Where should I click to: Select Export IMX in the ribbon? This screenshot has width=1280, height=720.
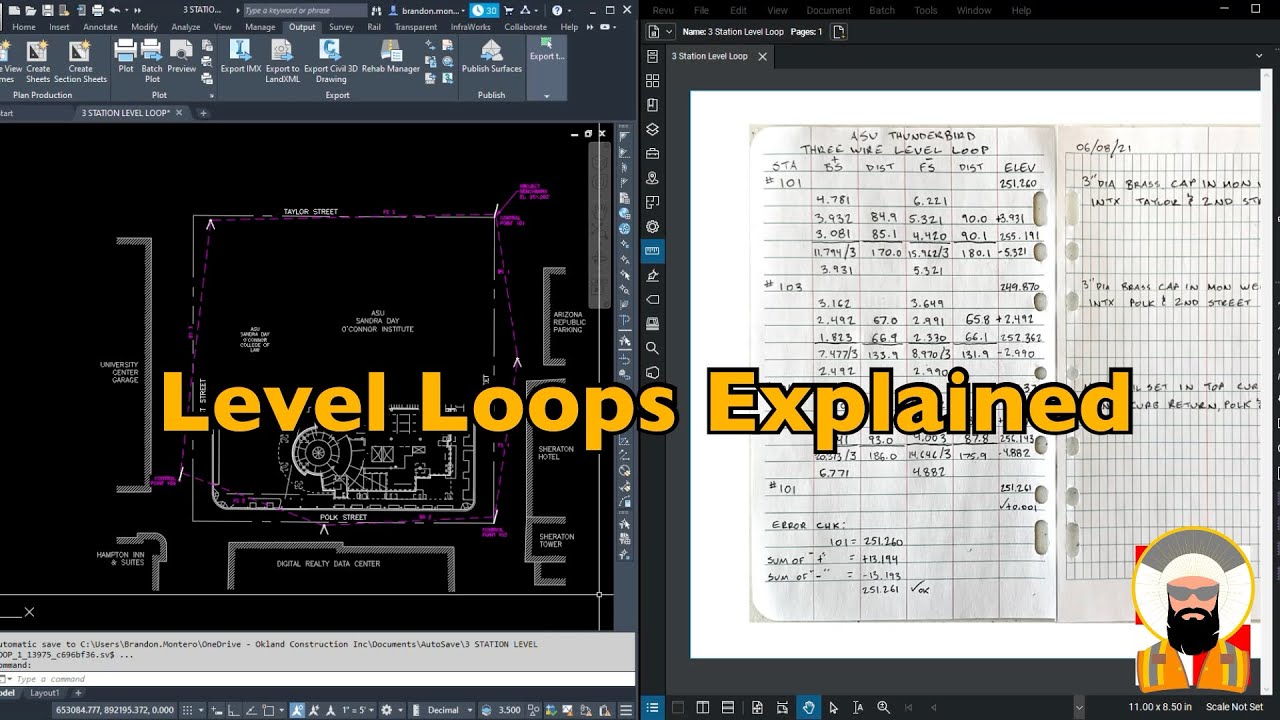(x=241, y=57)
